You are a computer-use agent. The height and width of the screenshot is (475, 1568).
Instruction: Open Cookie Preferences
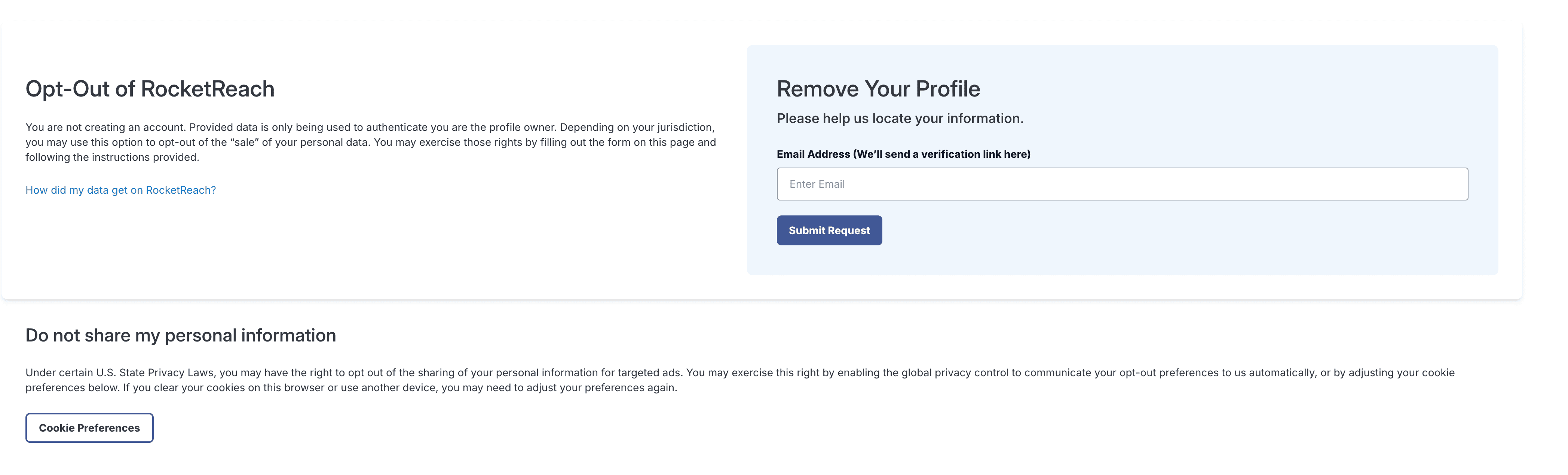click(x=89, y=427)
